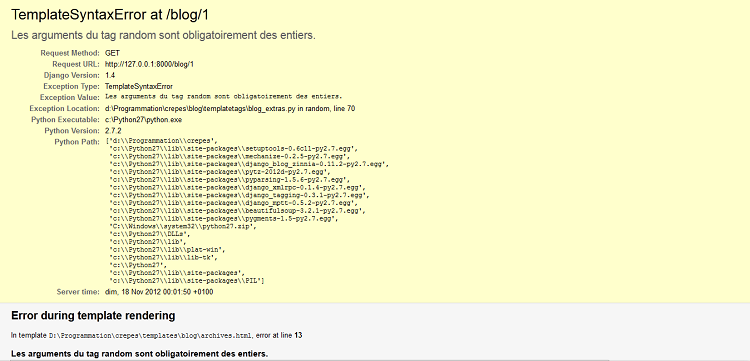Click the Server time label
The height and width of the screenshot is (361, 750).
(x=78, y=292)
